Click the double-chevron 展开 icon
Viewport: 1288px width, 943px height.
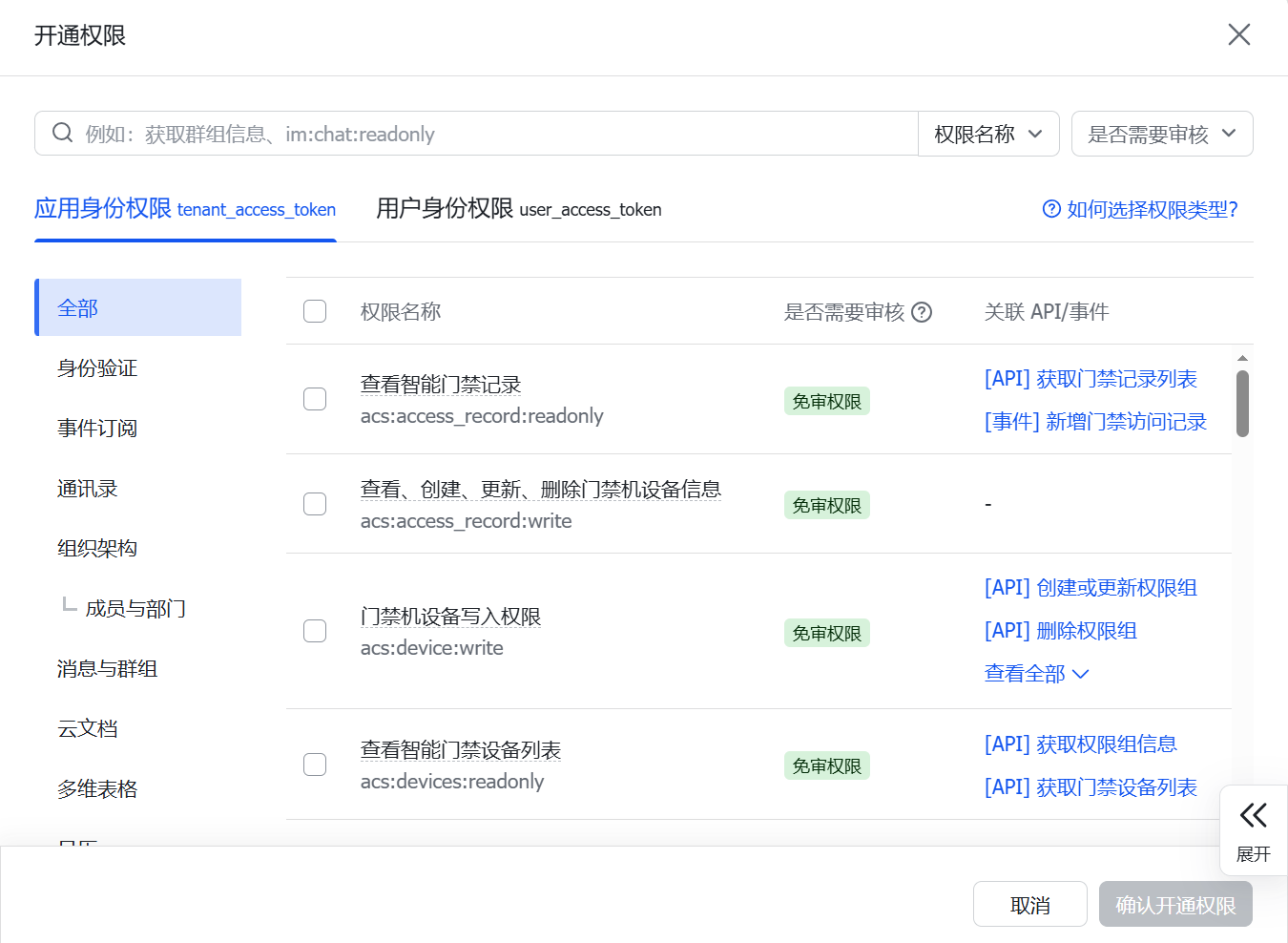(x=1253, y=815)
